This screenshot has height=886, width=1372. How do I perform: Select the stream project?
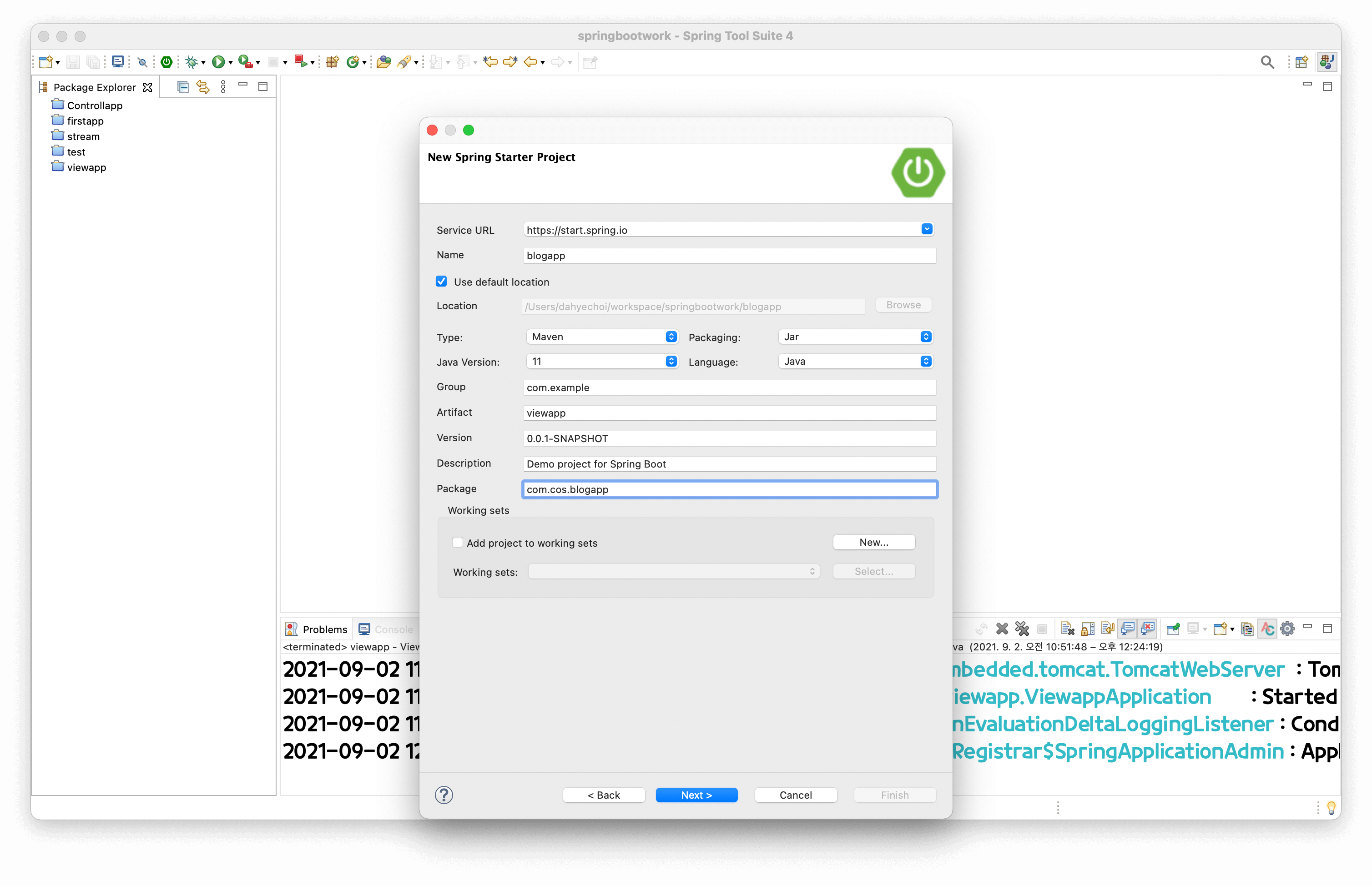pyautogui.click(x=76, y=136)
